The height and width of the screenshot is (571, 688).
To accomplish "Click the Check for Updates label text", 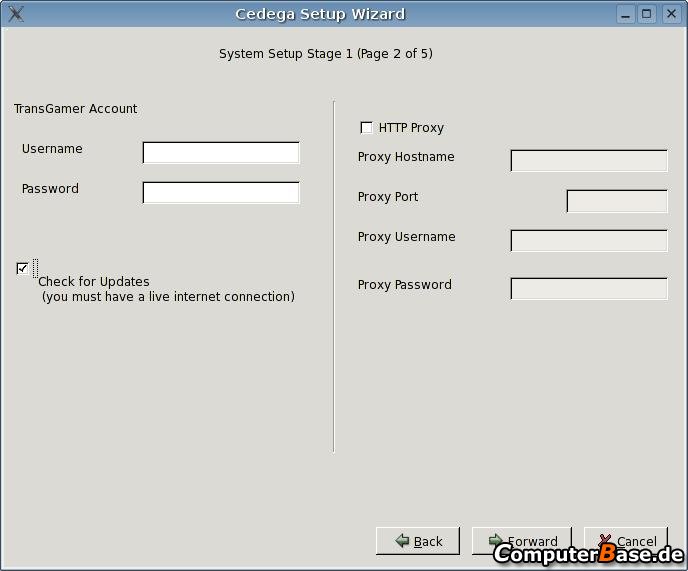I will (x=94, y=281).
